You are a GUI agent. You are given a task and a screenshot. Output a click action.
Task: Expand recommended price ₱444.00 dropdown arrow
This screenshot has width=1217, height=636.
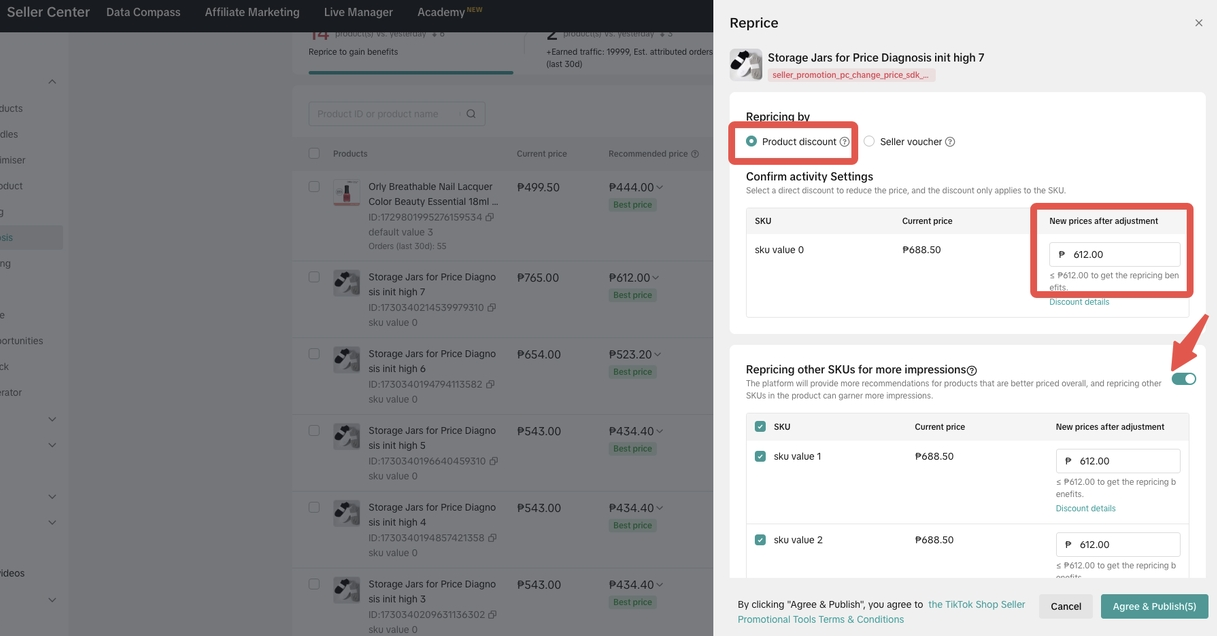point(659,188)
